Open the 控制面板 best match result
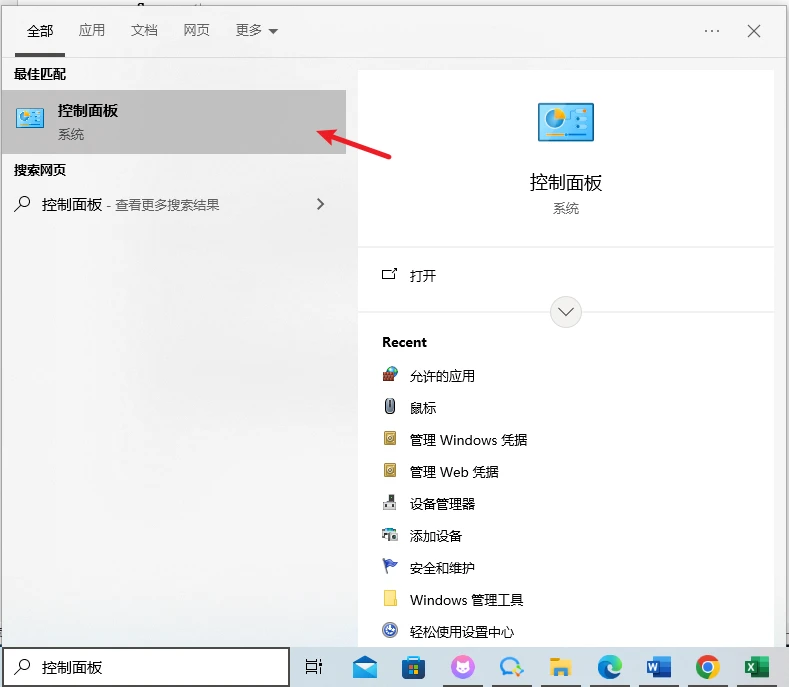The width and height of the screenshot is (789, 687). (174, 122)
